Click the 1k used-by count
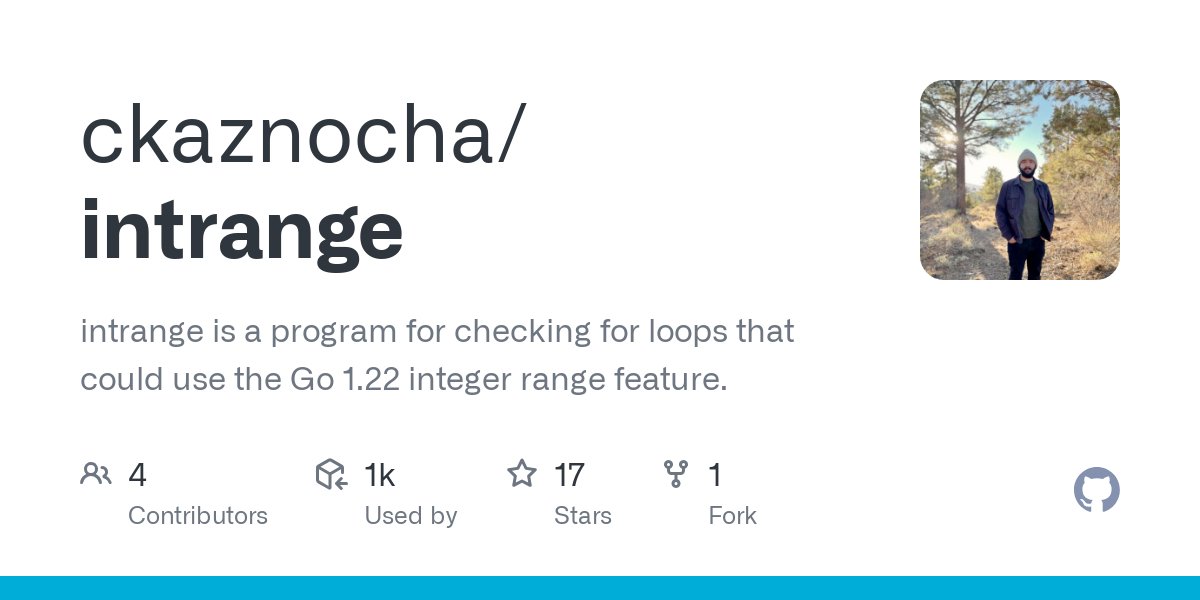This screenshot has height=600, width=1200. coord(380,475)
